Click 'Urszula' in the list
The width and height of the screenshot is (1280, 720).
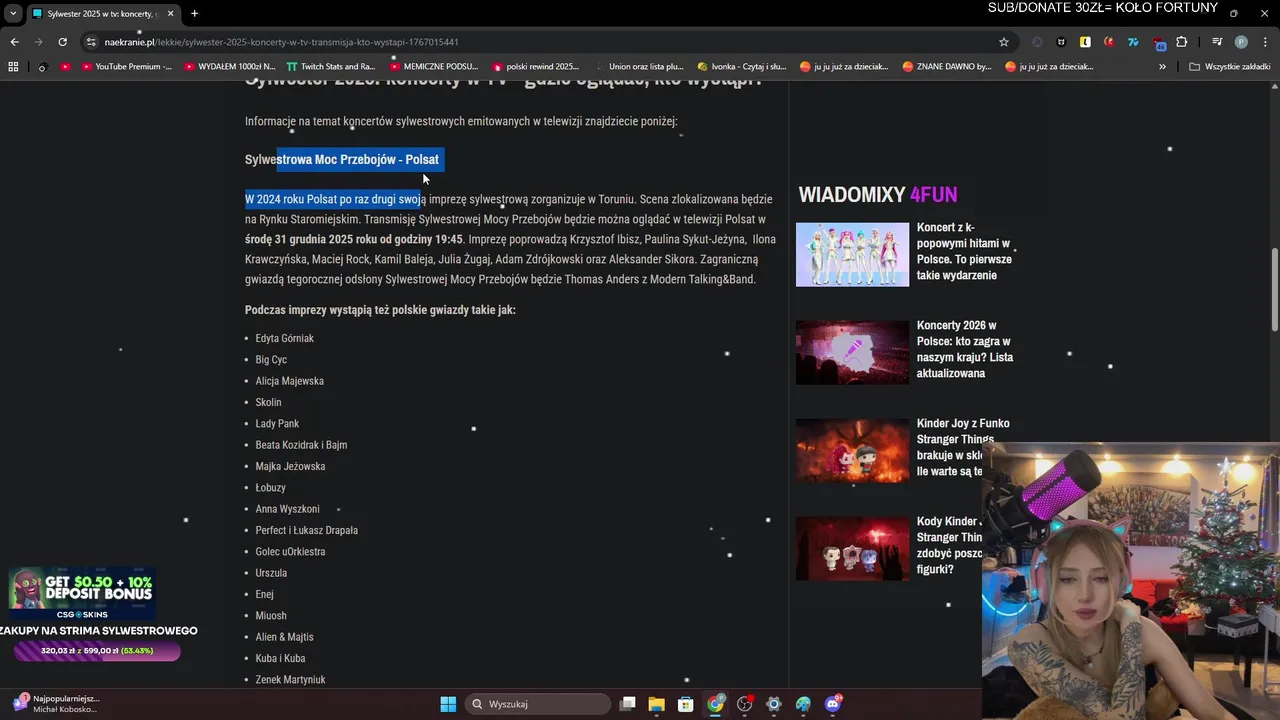pyautogui.click(x=271, y=573)
